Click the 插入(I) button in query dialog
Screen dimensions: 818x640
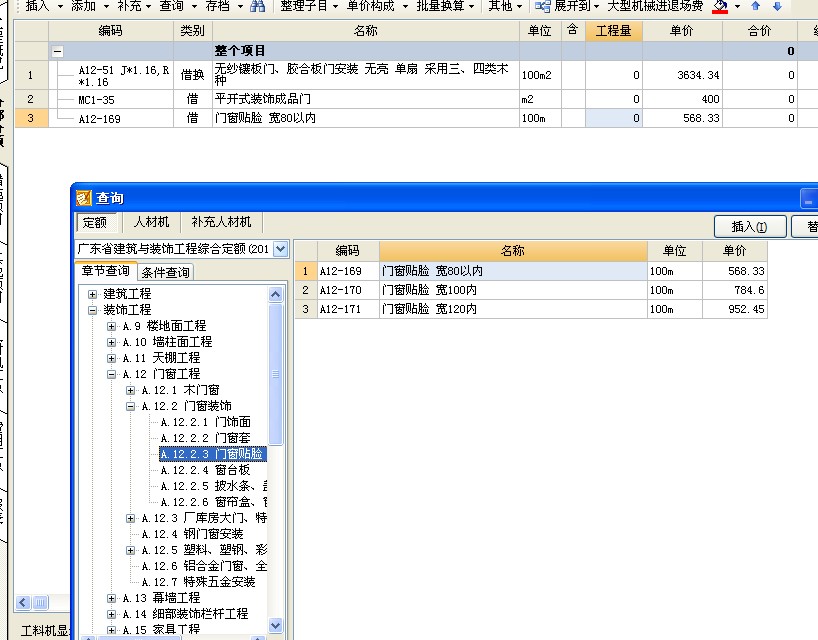tap(750, 226)
